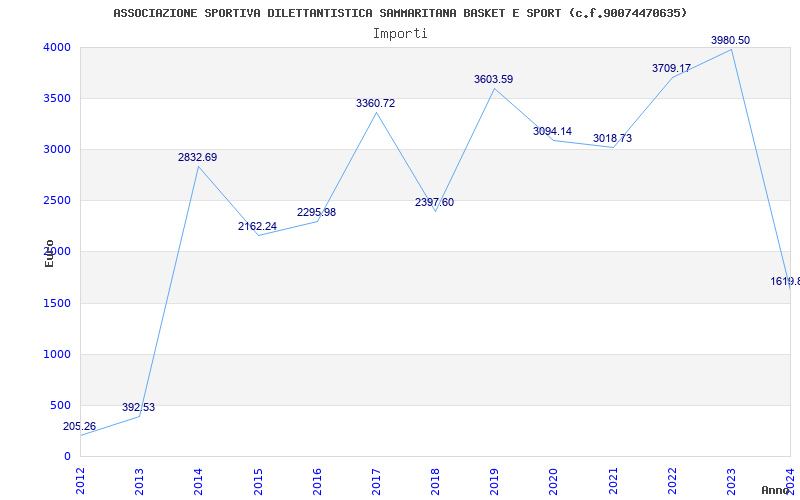The height and width of the screenshot is (500, 800).
Task: Click the x-axis year 2019
Action: (x=494, y=481)
